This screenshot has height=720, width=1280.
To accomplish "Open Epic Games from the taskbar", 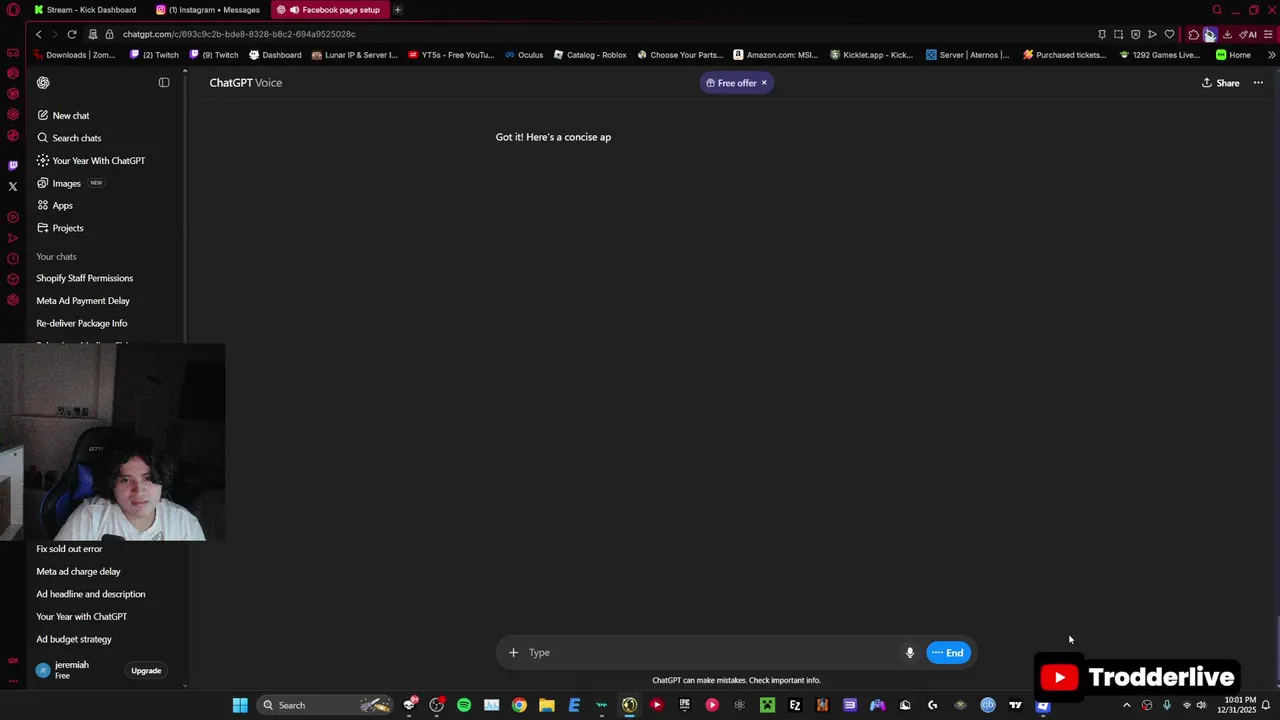I will coord(684,705).
